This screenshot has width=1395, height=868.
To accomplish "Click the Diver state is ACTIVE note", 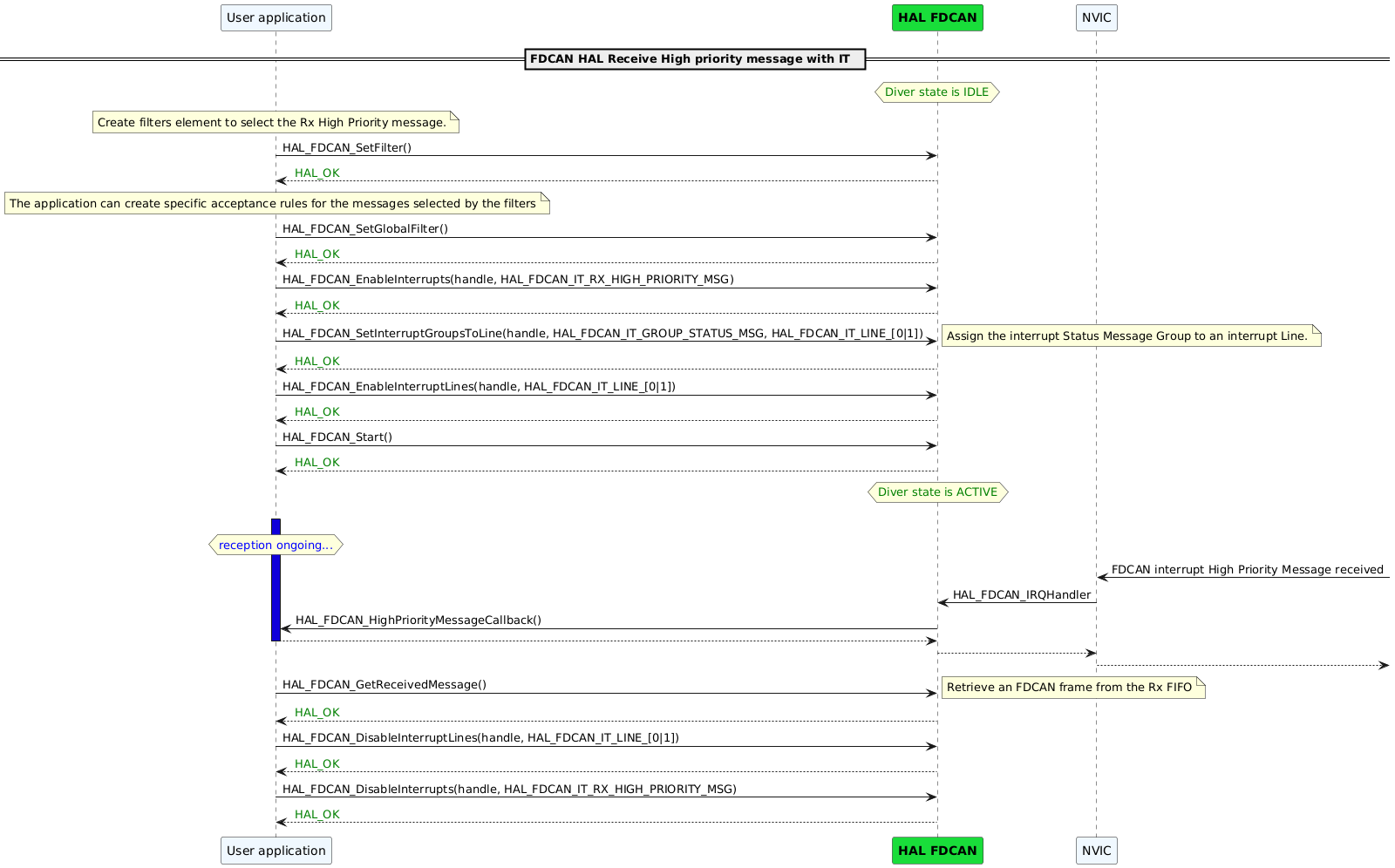I will [936, 492].
